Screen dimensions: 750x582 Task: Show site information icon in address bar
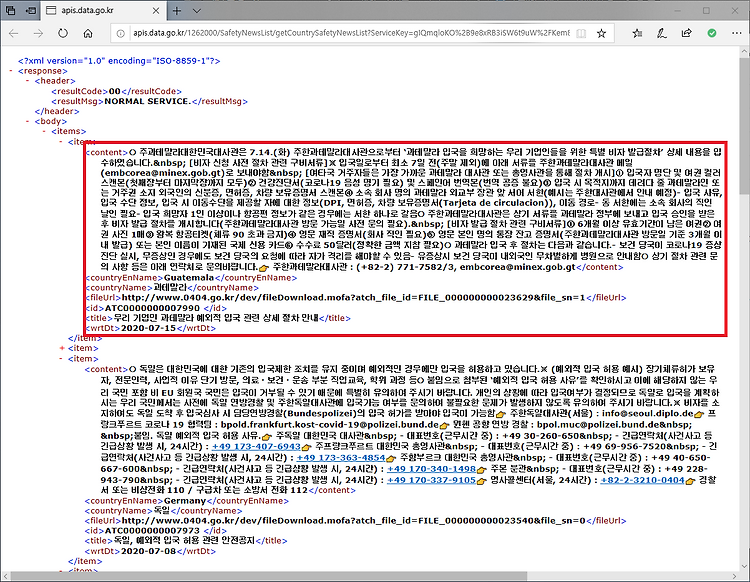click(x=121, y=33)
